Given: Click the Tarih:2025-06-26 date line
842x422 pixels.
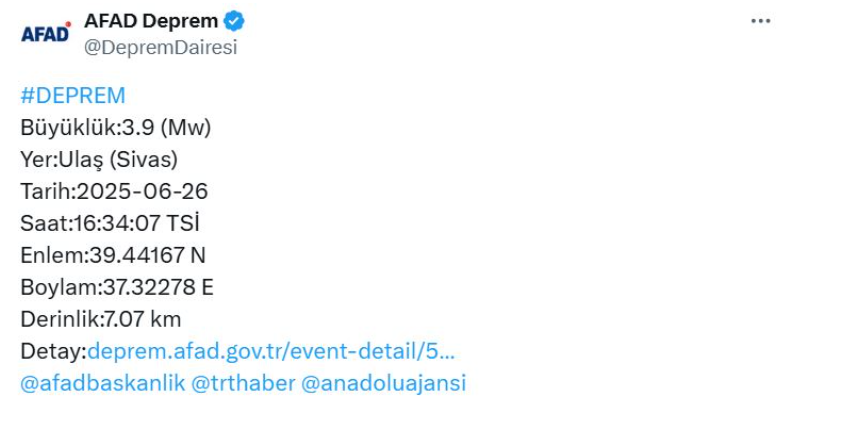Looking at the screenshot, I should [114, 192].
